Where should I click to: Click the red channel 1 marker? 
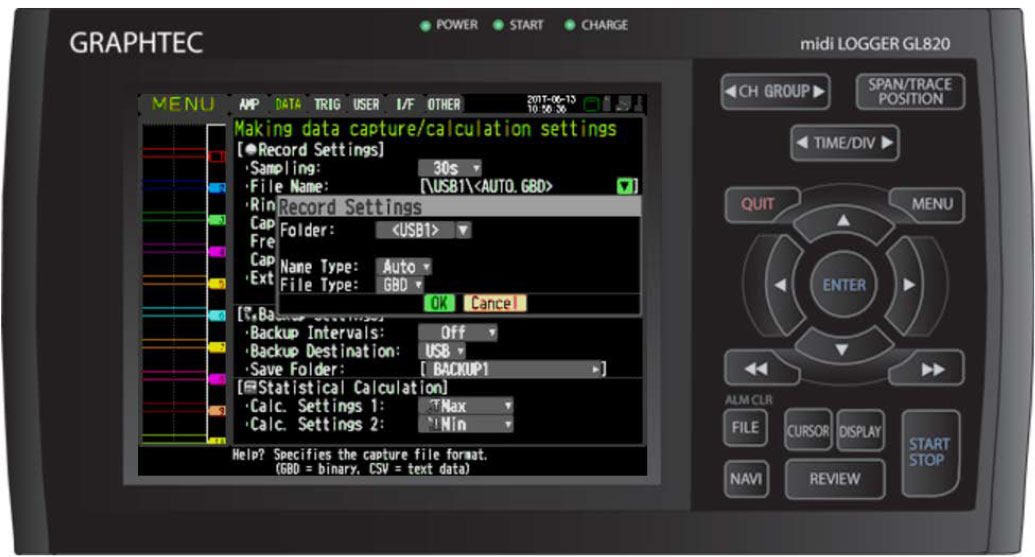217,156
